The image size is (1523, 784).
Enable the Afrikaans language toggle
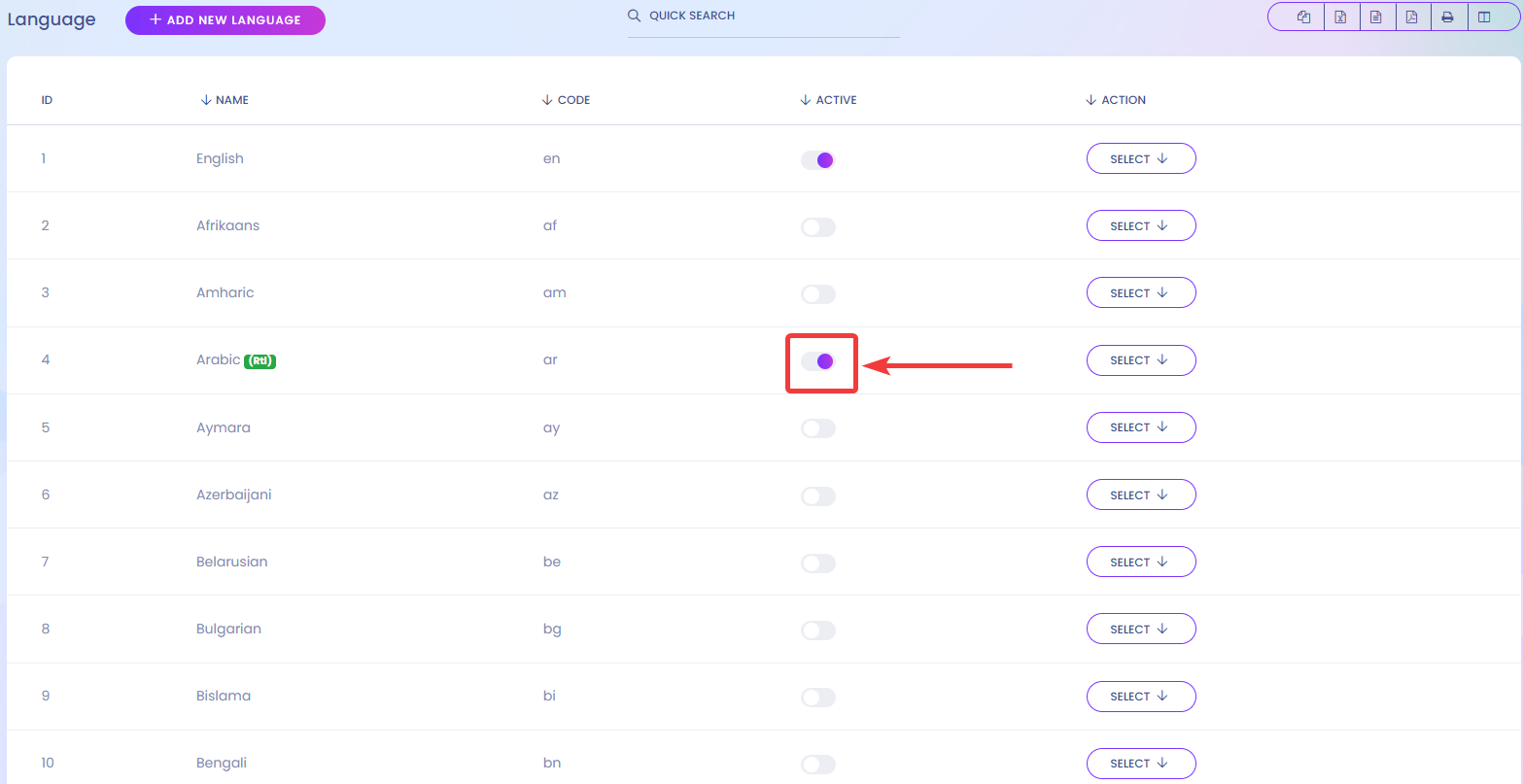point(818,227)
